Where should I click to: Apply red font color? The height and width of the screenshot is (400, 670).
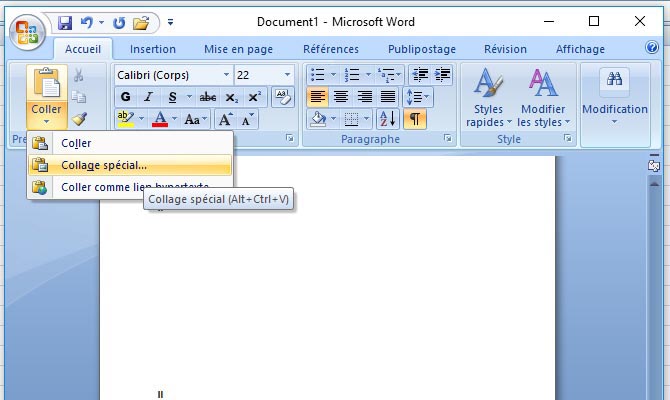pos(160,119)
